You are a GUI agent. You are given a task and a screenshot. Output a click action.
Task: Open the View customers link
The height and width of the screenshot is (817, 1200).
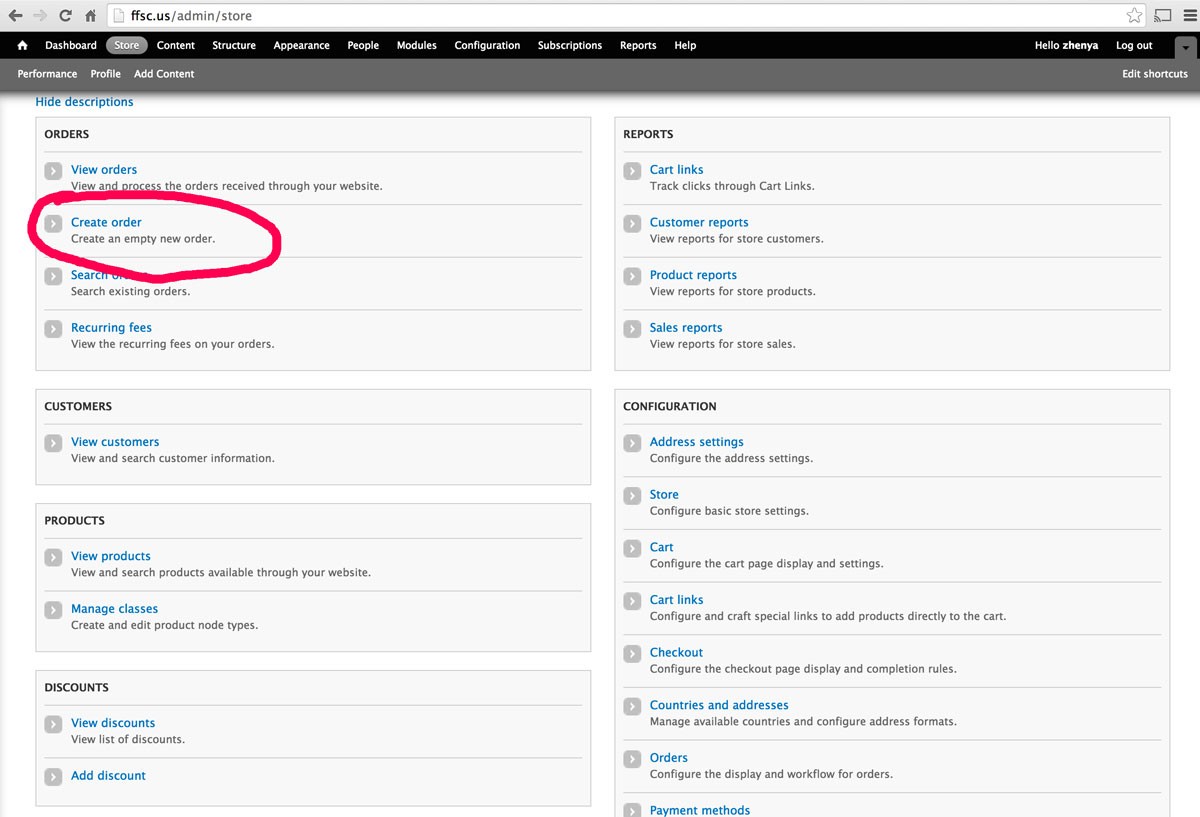tap(115, 442)
